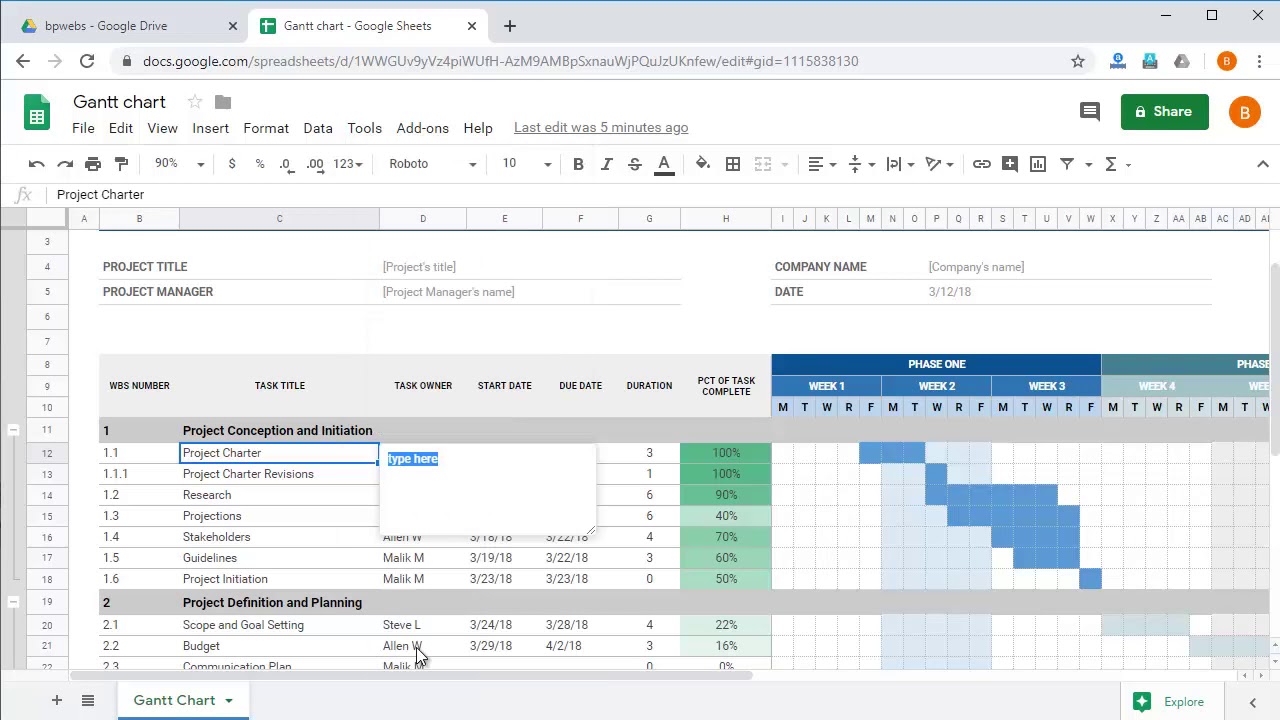The width and height of the screenshot is (1280, 720).
Task: Open the All Sheets list icon
Action: 88,701
